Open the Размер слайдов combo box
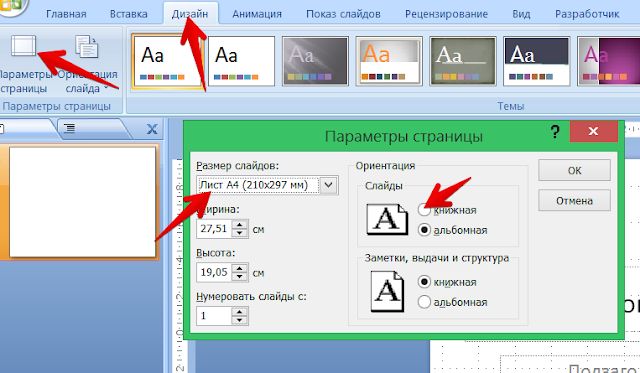 267,186
